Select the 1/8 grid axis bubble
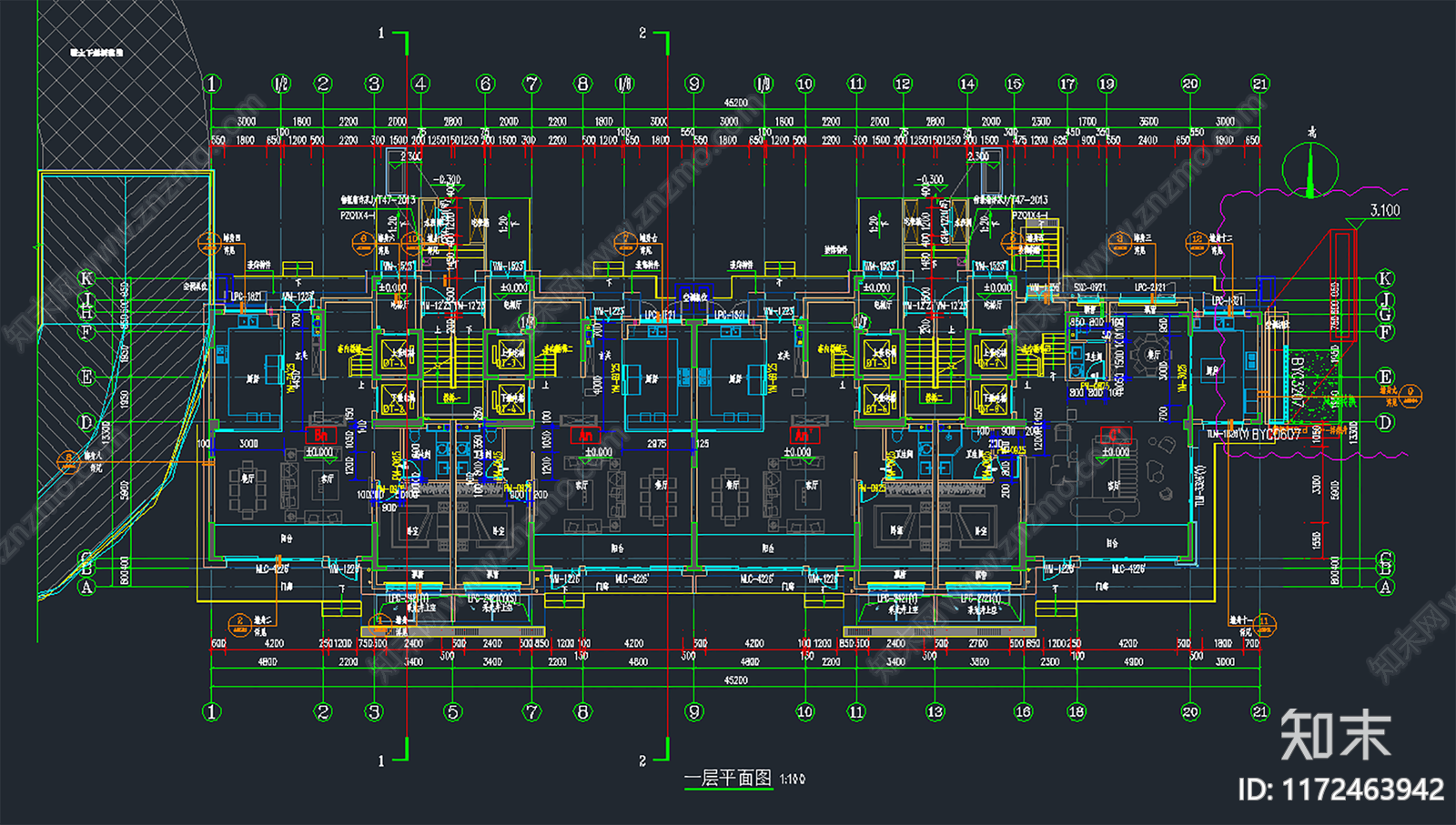This screenshot has height=825, width=1456. (x=624, y=84)
